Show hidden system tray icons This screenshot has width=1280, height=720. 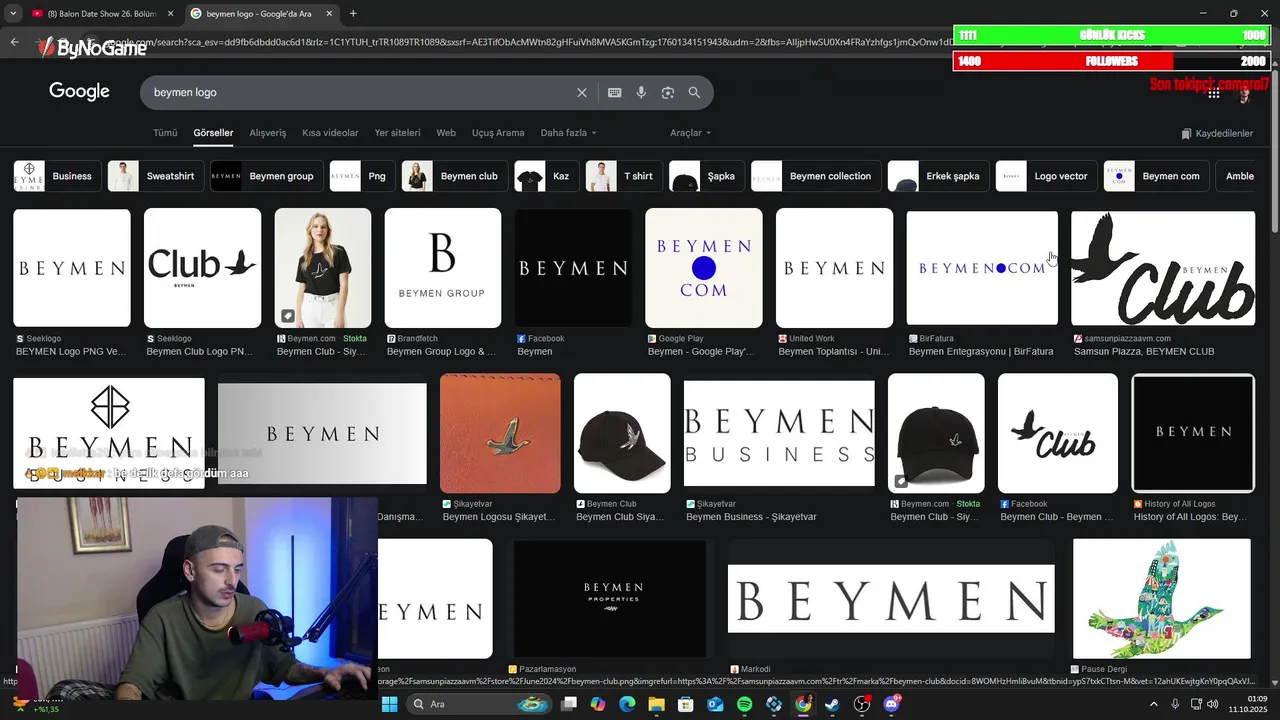(x=1153, y=704)
